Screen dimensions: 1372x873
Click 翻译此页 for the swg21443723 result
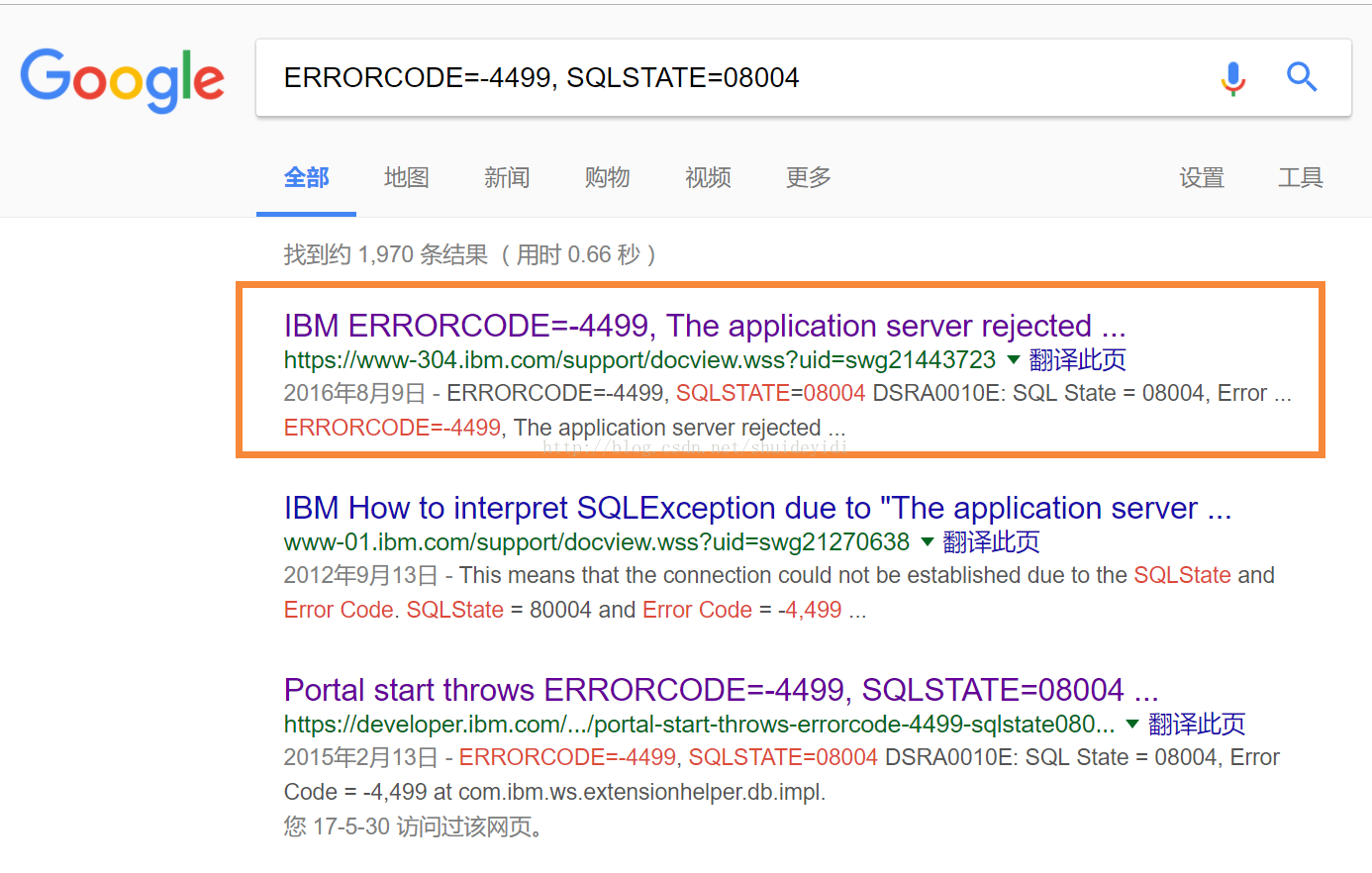pyautogui.click(x=1077, y=359)
